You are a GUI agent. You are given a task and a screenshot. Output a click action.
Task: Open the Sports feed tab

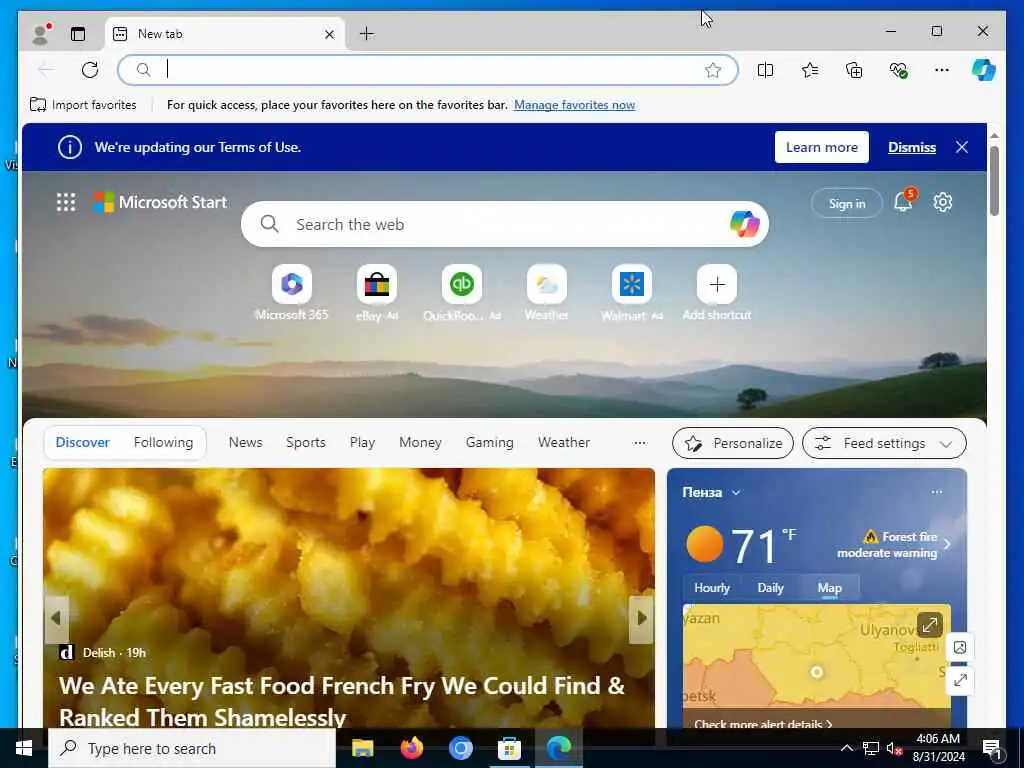click(x=306, y=442)
